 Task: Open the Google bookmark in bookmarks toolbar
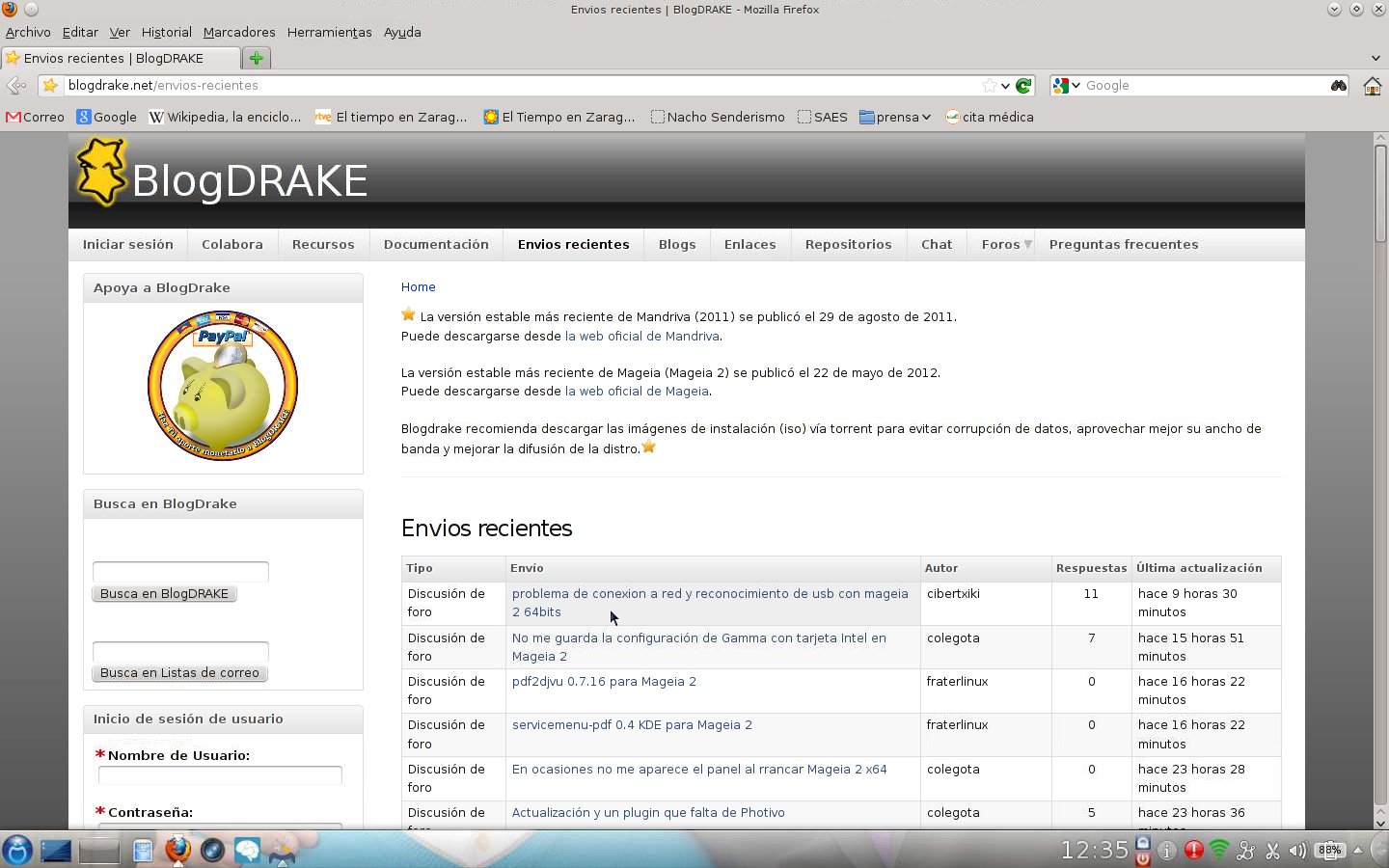tap(107, 117)
